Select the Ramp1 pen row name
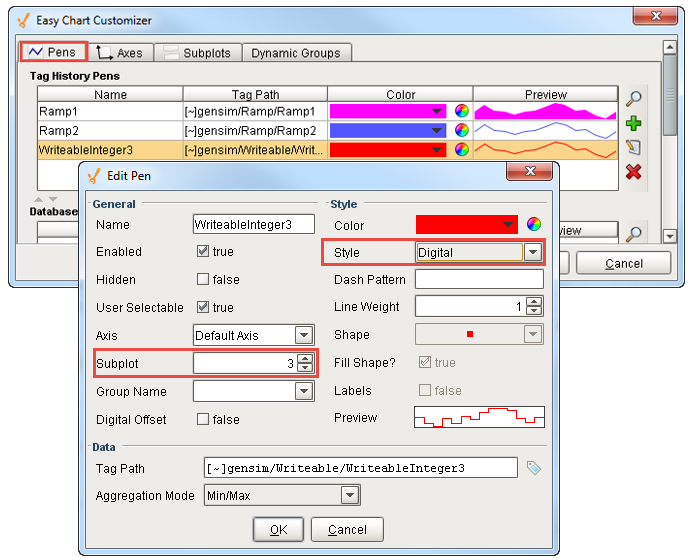Image resolution: width=690 pixels, height=560 pixels. point(110,111)
